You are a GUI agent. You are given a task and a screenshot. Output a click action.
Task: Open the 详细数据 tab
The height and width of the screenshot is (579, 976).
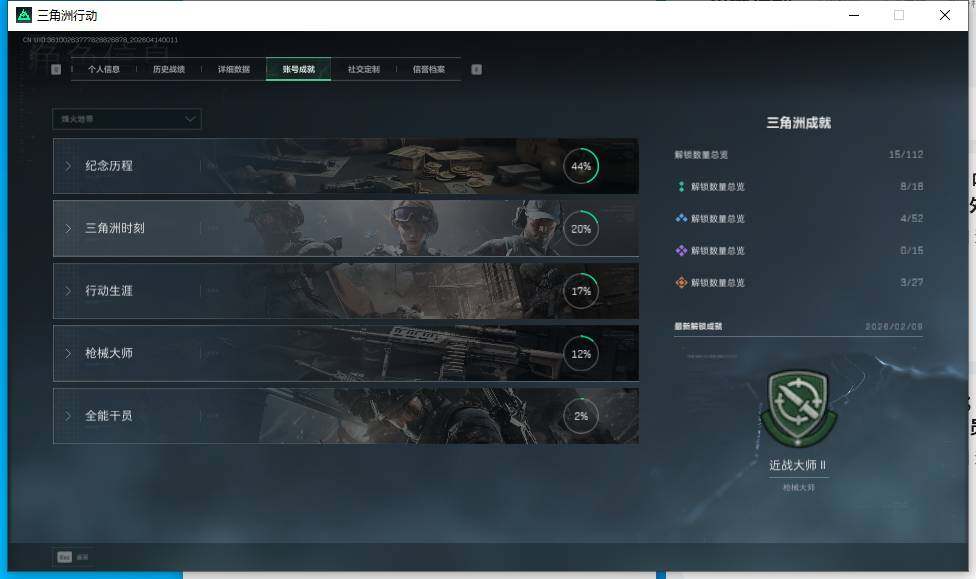click(234, 69)
